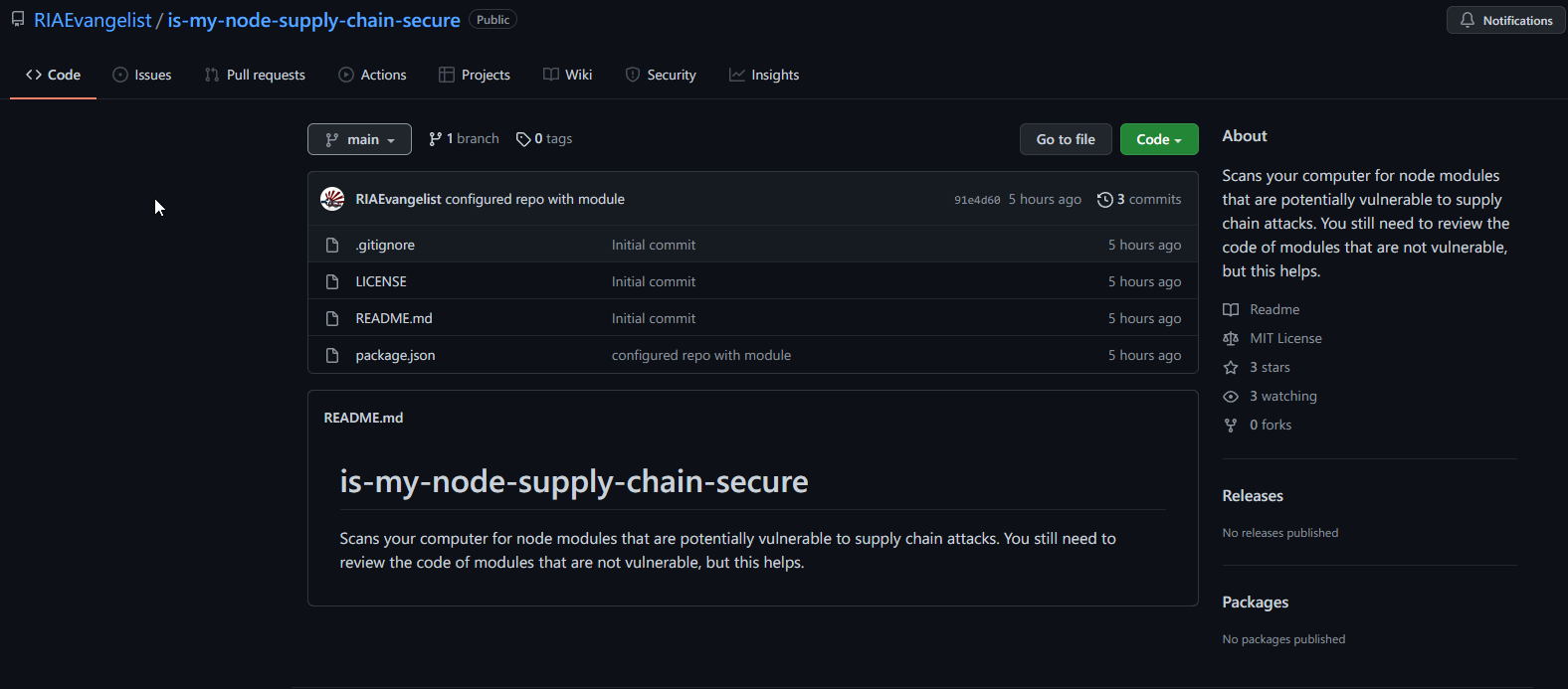Open the README.md file in file list
The image size is (1568, 689).
click(x=394, y=318)
